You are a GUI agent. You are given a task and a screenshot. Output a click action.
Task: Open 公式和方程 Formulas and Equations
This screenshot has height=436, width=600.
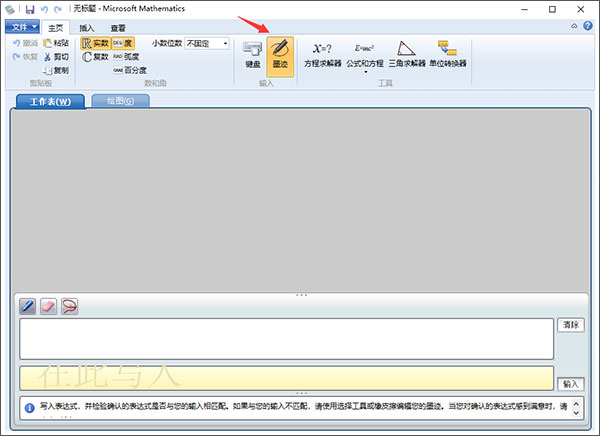[365, 57]
